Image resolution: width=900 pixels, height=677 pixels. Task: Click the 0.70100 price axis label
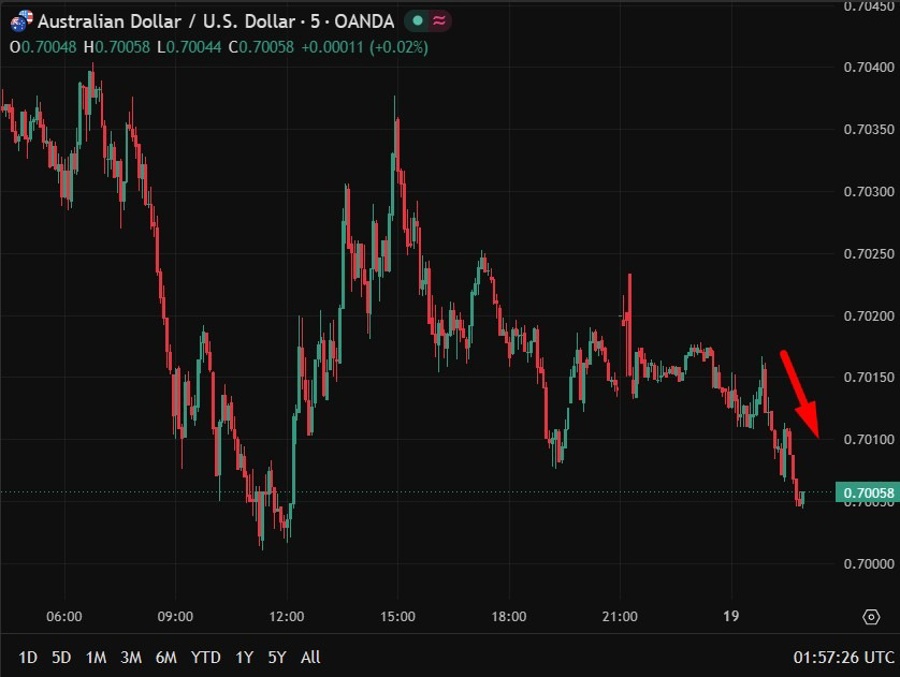pyautogui.click(x=868, y=439)
